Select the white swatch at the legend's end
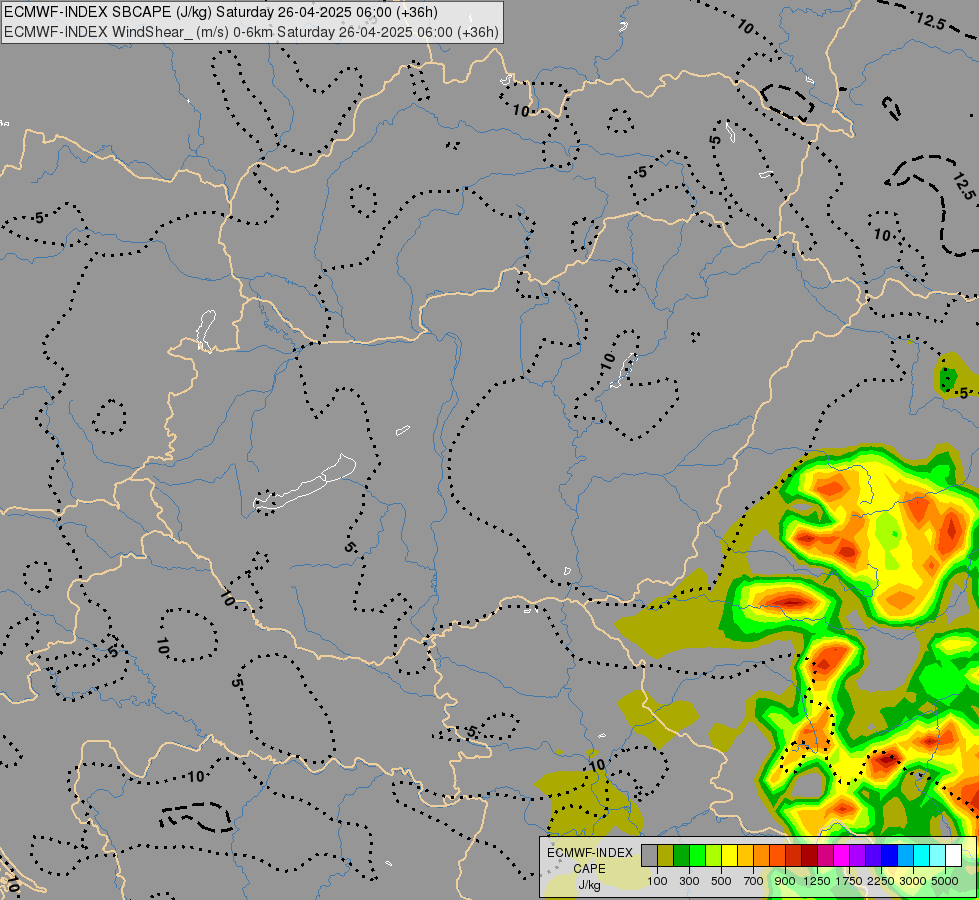This screenshot has width=979, height=900. pyautogui.click(x=953, y=855)
